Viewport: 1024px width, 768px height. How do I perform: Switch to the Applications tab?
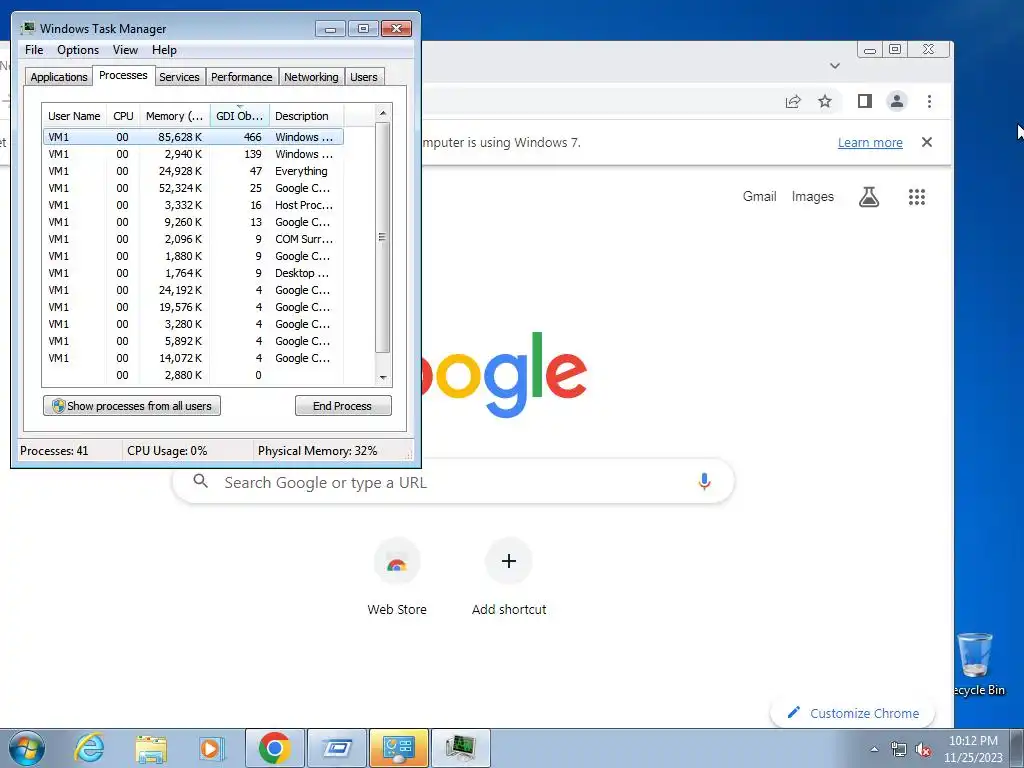point(59,77)
